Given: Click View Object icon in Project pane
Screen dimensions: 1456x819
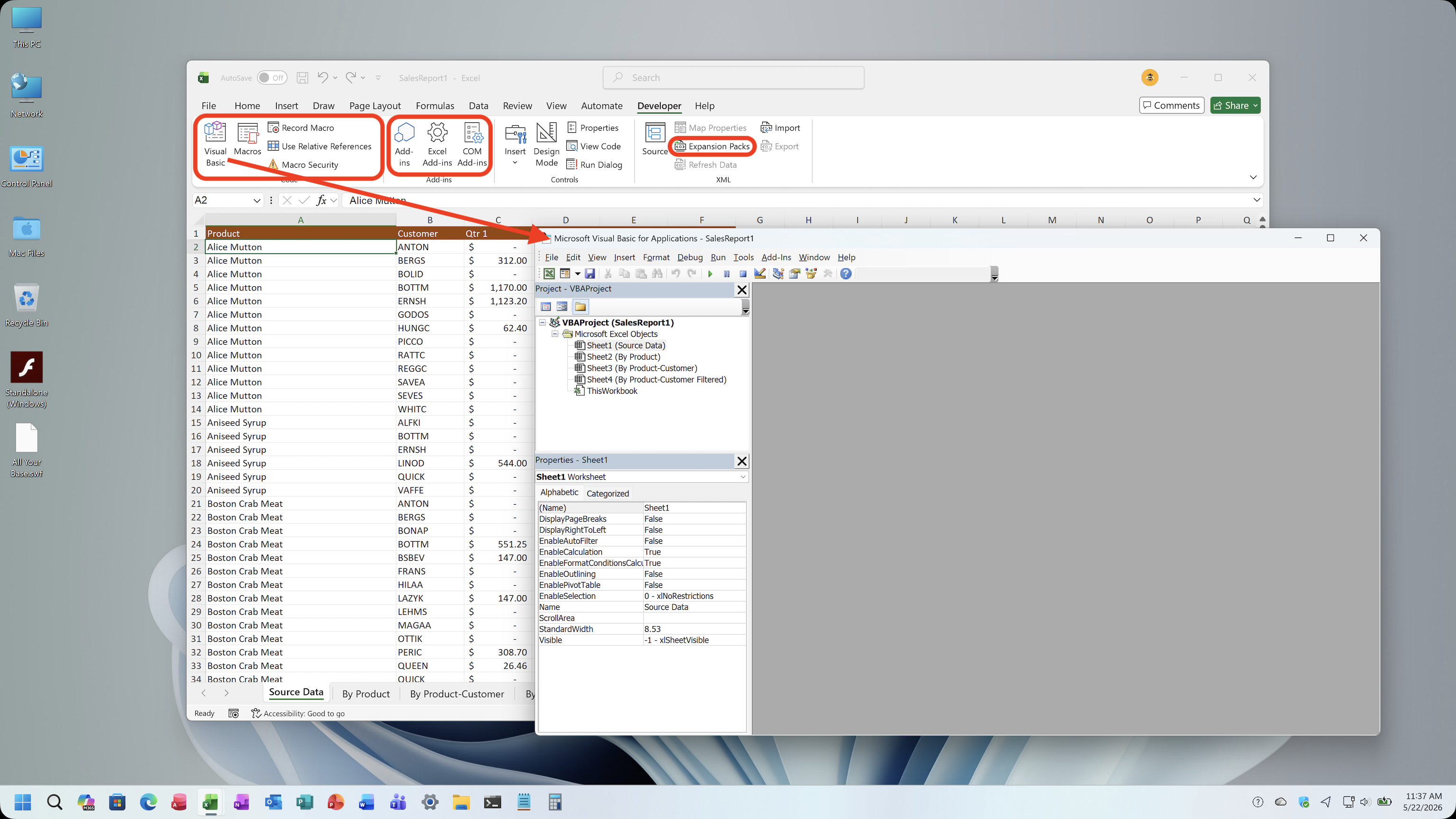Looking at the screenshot, I should pos(562,306).
